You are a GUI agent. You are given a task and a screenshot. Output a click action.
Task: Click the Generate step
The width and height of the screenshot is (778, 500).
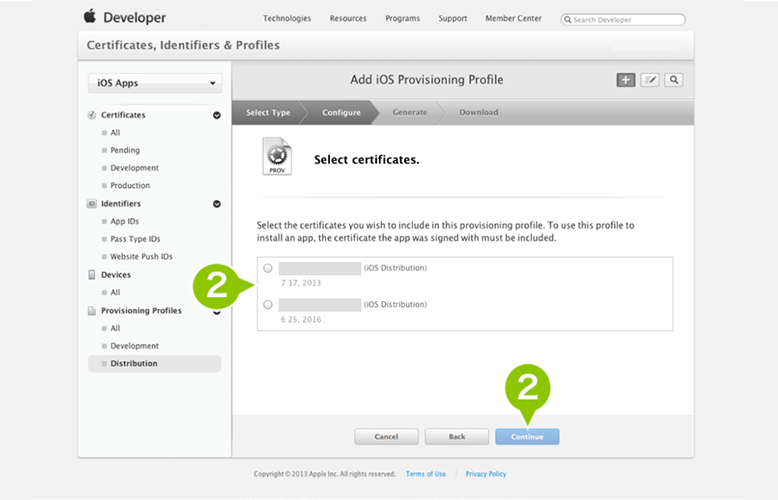pyautogui.click(x=410, y=113)
